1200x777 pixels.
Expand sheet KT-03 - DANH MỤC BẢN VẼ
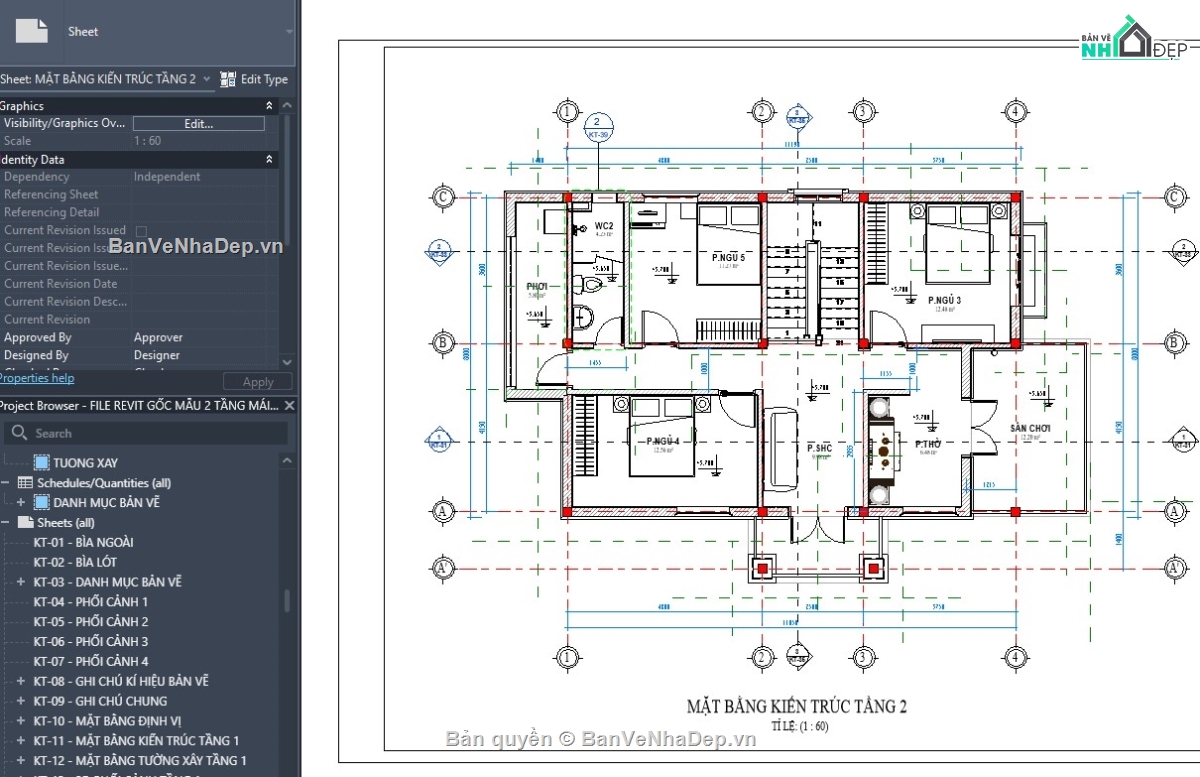tap(21, 582)
